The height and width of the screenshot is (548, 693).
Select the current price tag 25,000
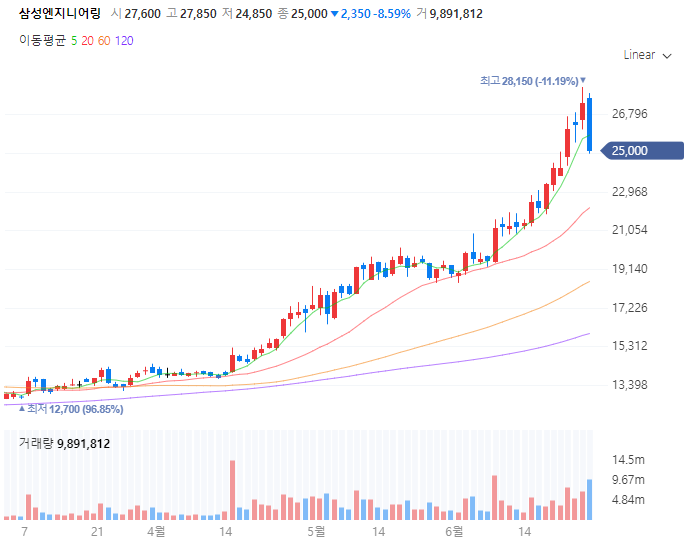642,151
